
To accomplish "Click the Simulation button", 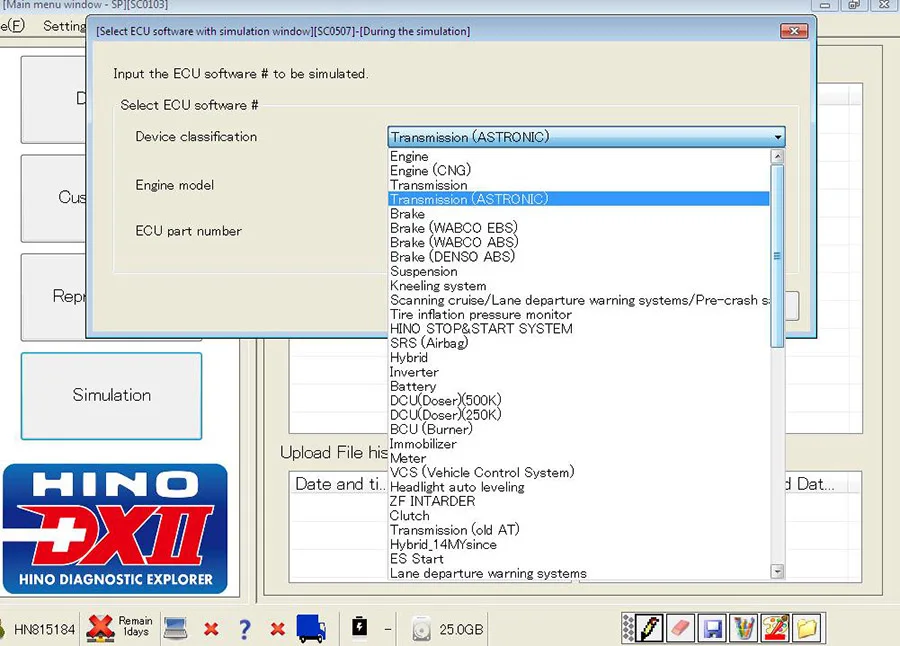I will [111, 396].
